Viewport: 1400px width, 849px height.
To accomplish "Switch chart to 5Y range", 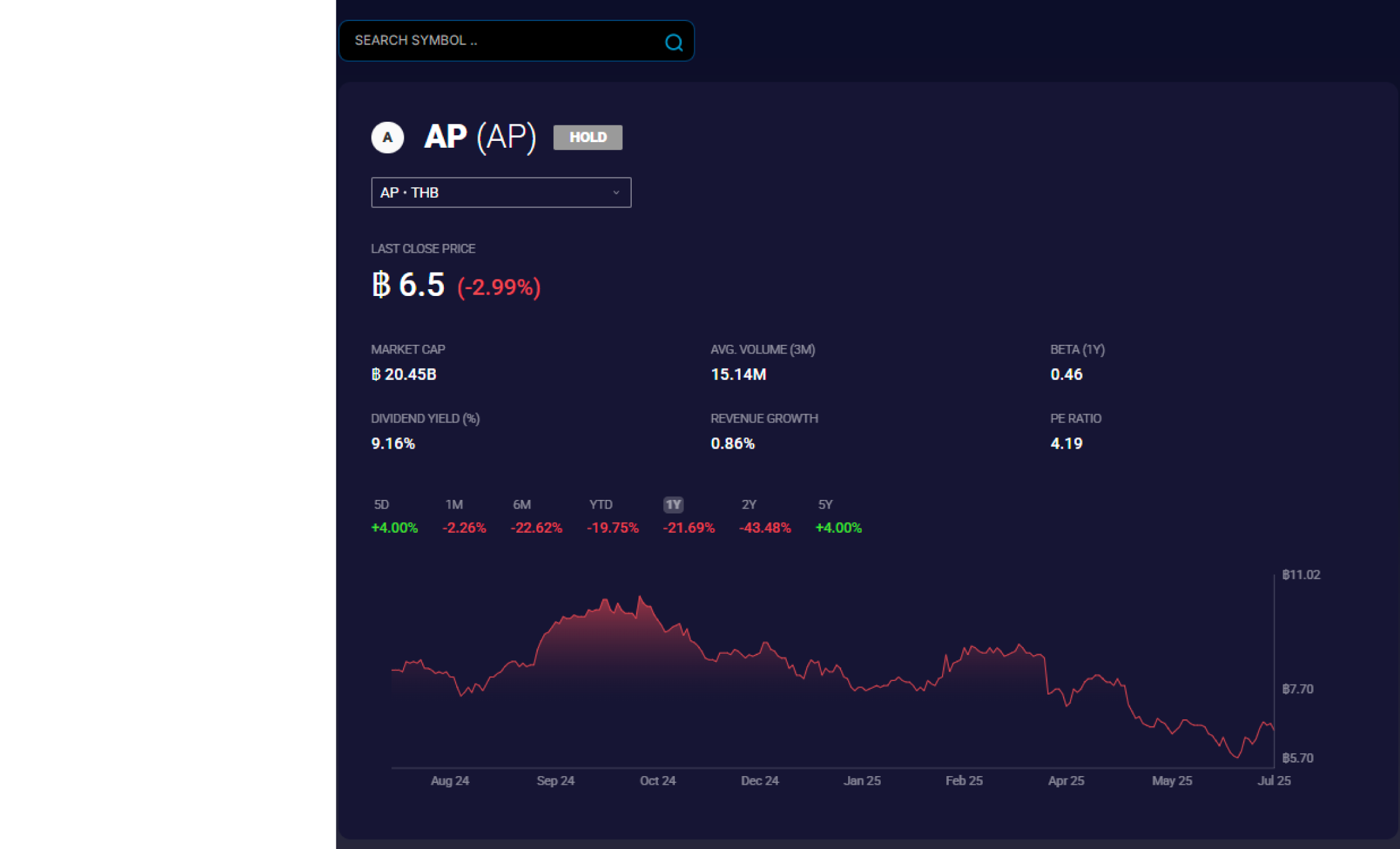I will (x=825, y=505).
